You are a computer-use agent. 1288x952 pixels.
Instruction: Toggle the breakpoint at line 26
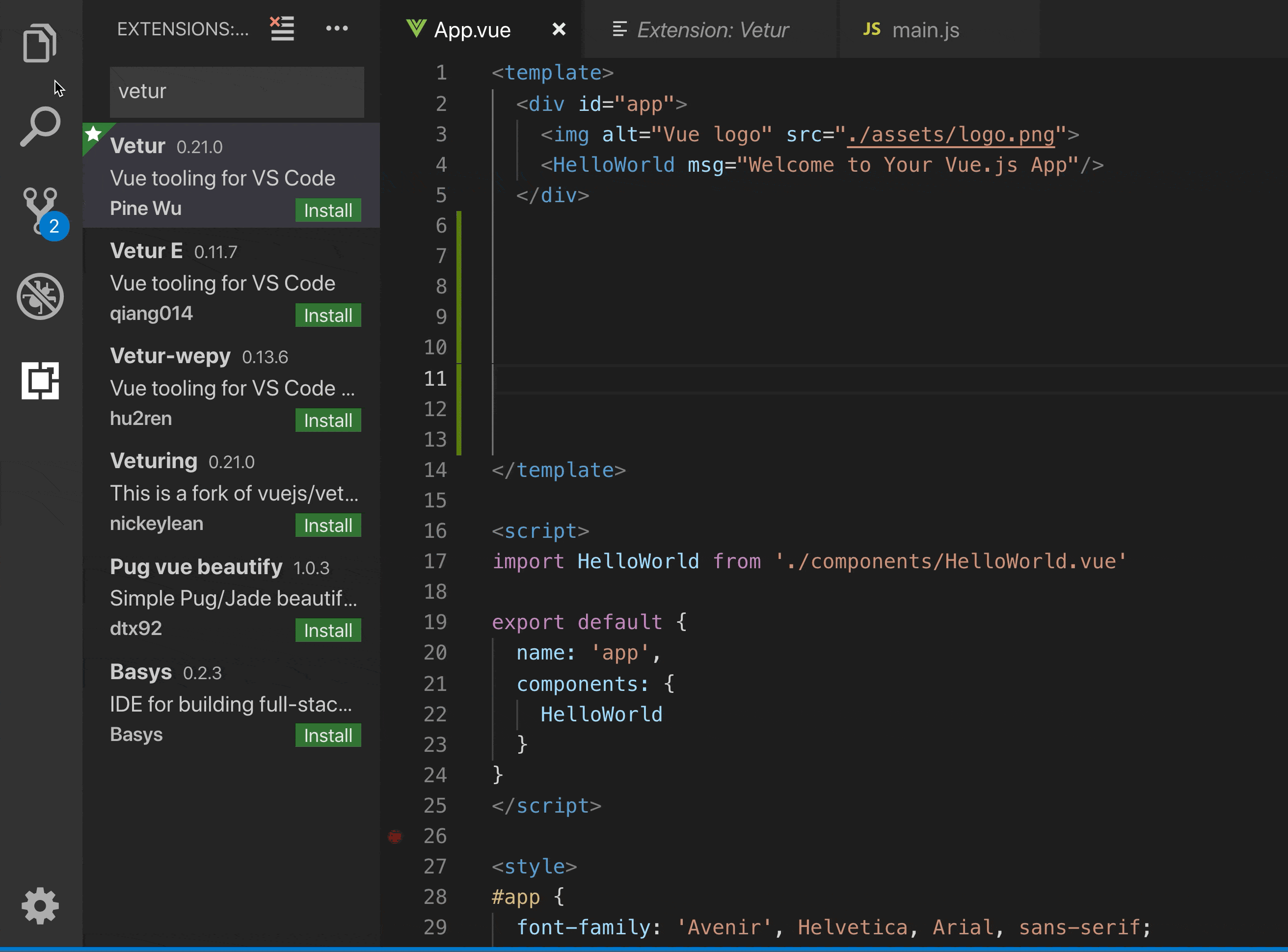[395, 836]
